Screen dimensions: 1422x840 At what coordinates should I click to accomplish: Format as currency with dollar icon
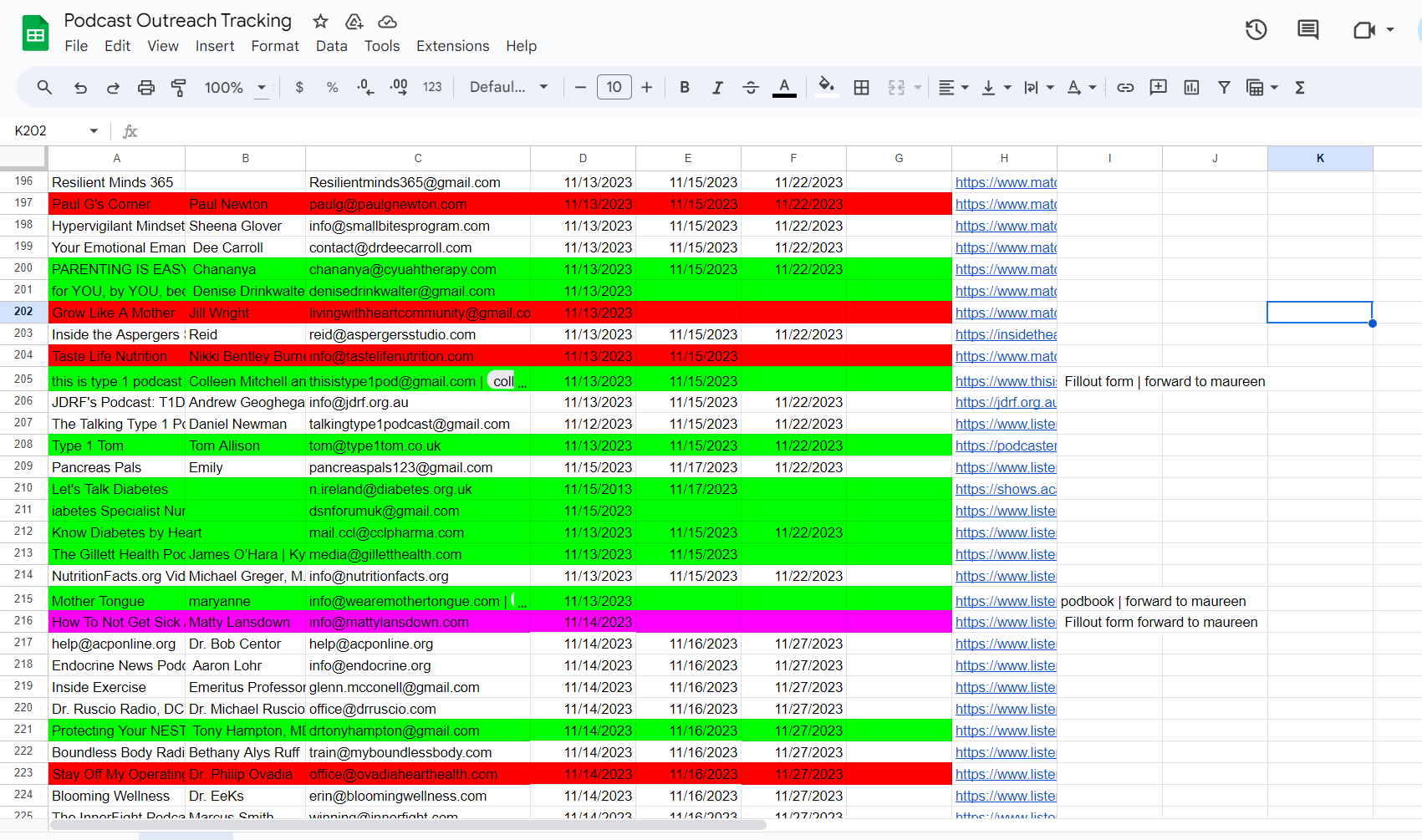(x=299, y=87)
